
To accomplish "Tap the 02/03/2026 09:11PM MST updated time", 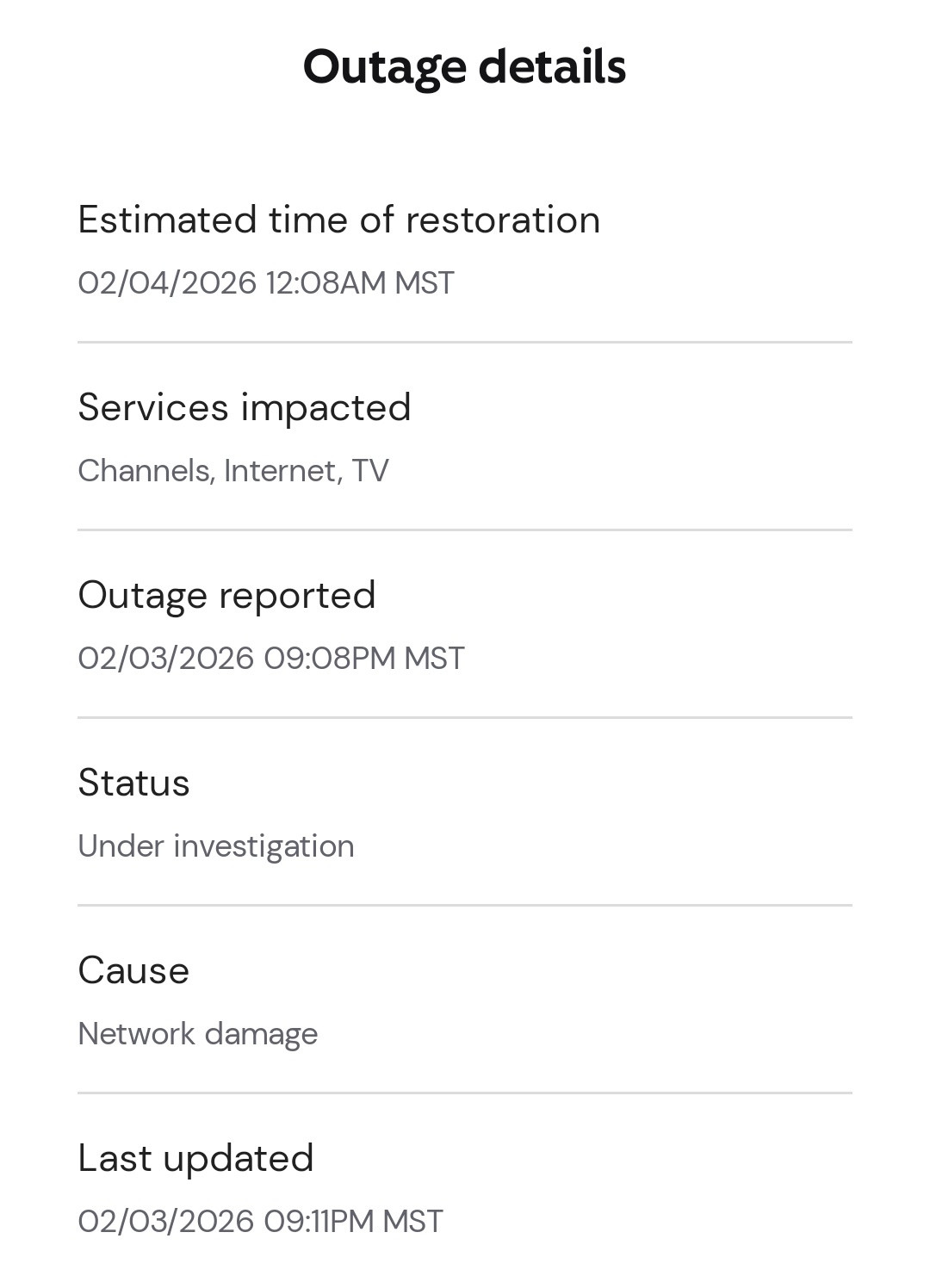I will tap(260, 1222).
